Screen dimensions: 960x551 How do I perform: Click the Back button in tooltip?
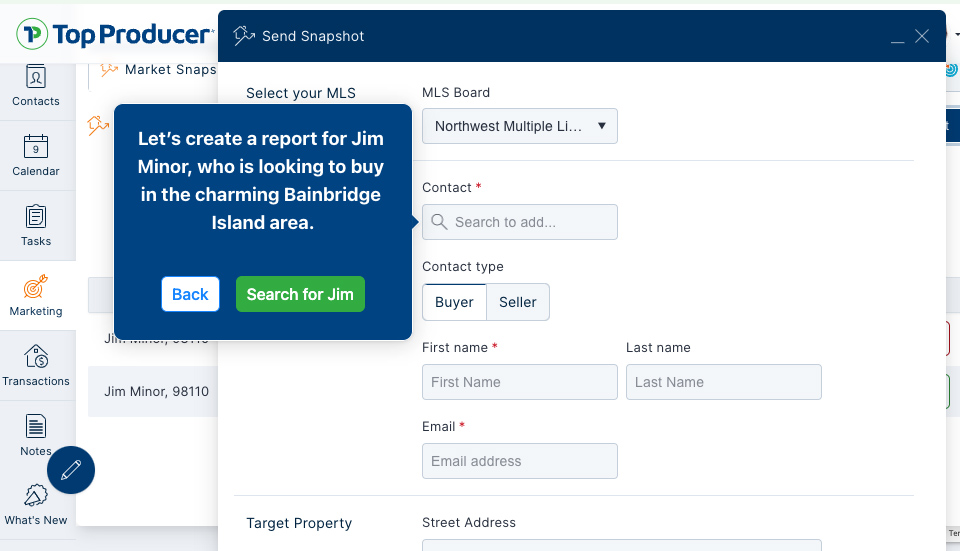click(x=190, y=294)
